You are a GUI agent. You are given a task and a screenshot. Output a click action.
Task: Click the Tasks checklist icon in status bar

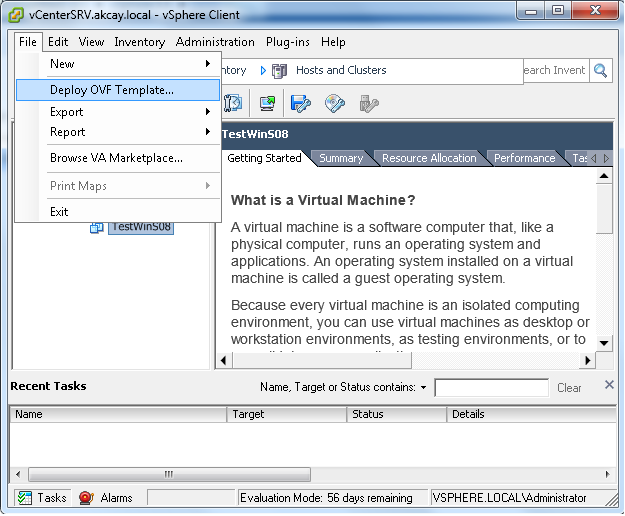point(25,498)
